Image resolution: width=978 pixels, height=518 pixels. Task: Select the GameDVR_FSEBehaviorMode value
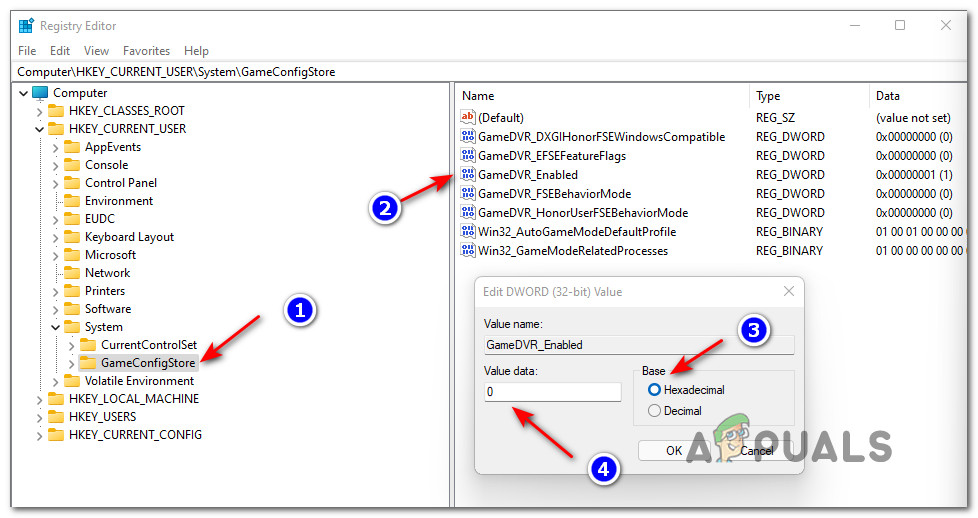(x=554, y=194)
